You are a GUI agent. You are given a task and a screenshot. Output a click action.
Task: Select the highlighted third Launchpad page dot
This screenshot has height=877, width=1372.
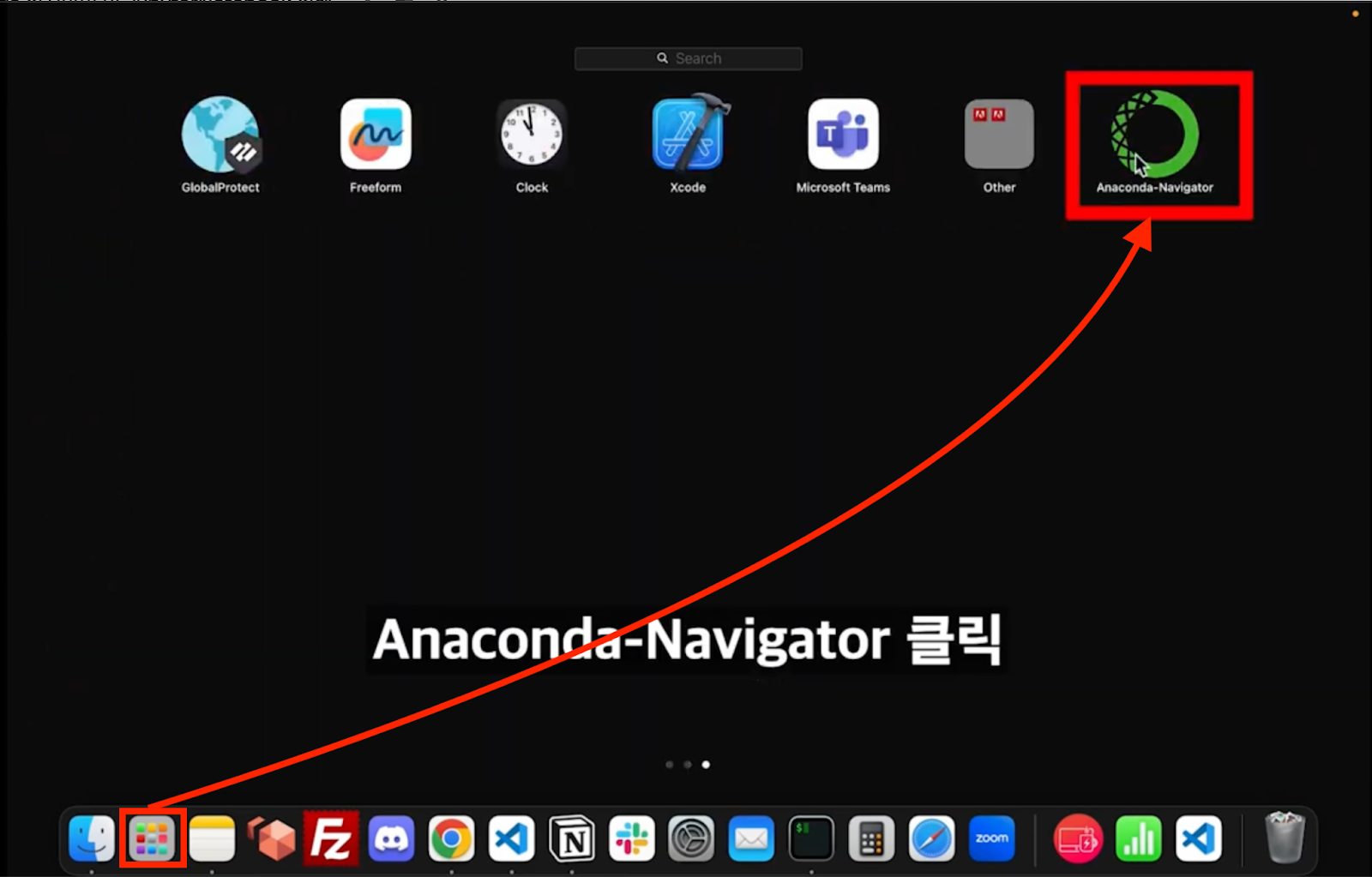tap(706, 765)
